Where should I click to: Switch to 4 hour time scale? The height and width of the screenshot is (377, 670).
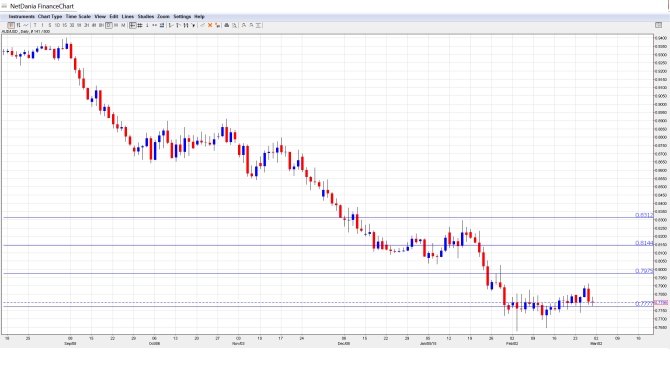pyautogui.click(x=94, y=26)
